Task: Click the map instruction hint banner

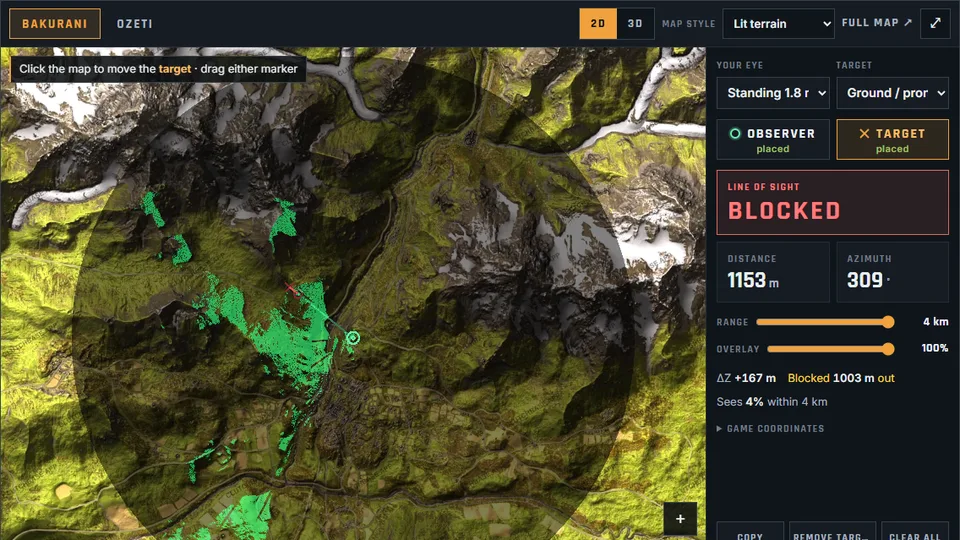Action: 158,69
